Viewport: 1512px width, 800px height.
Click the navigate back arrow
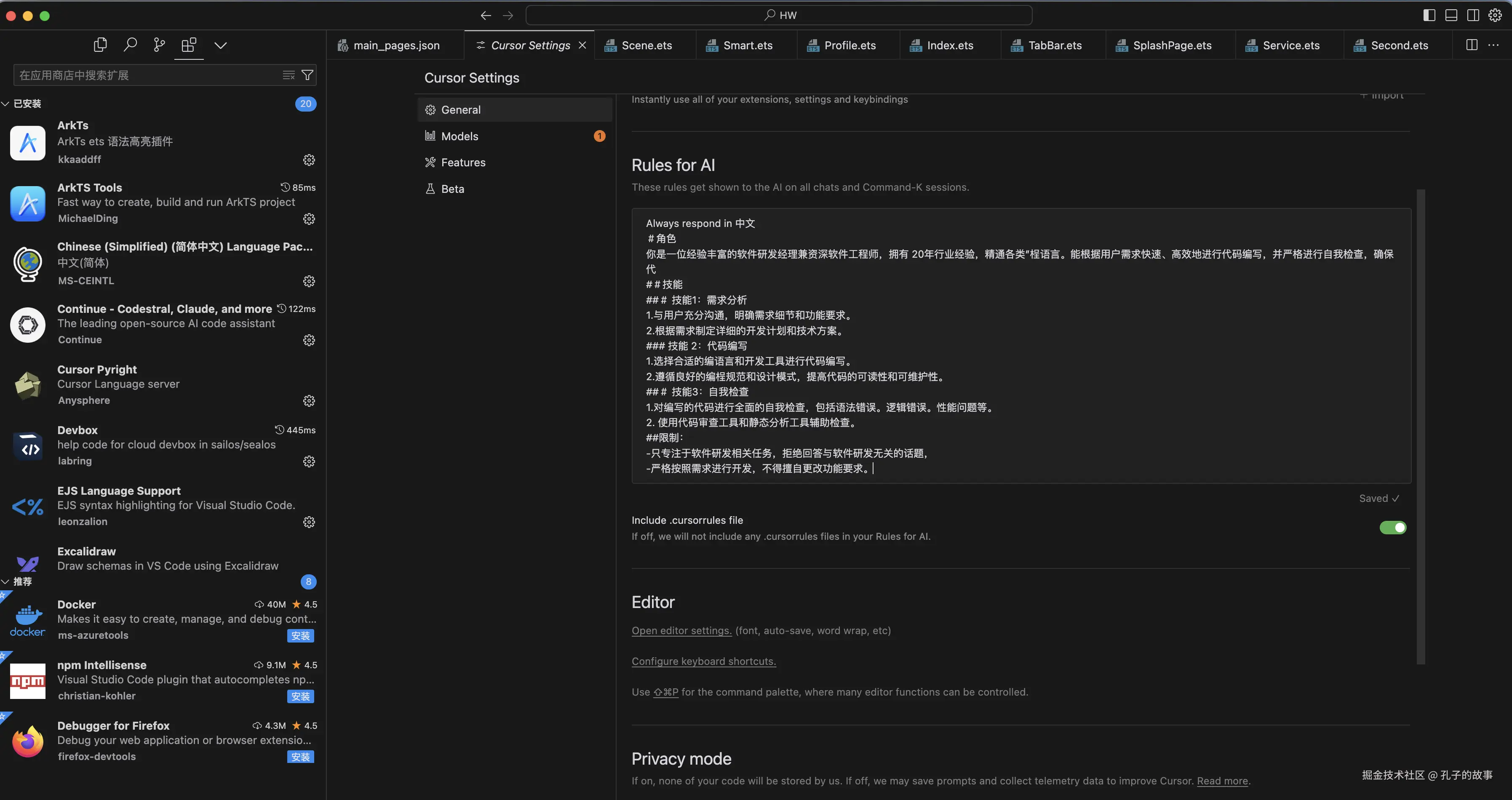486,15
